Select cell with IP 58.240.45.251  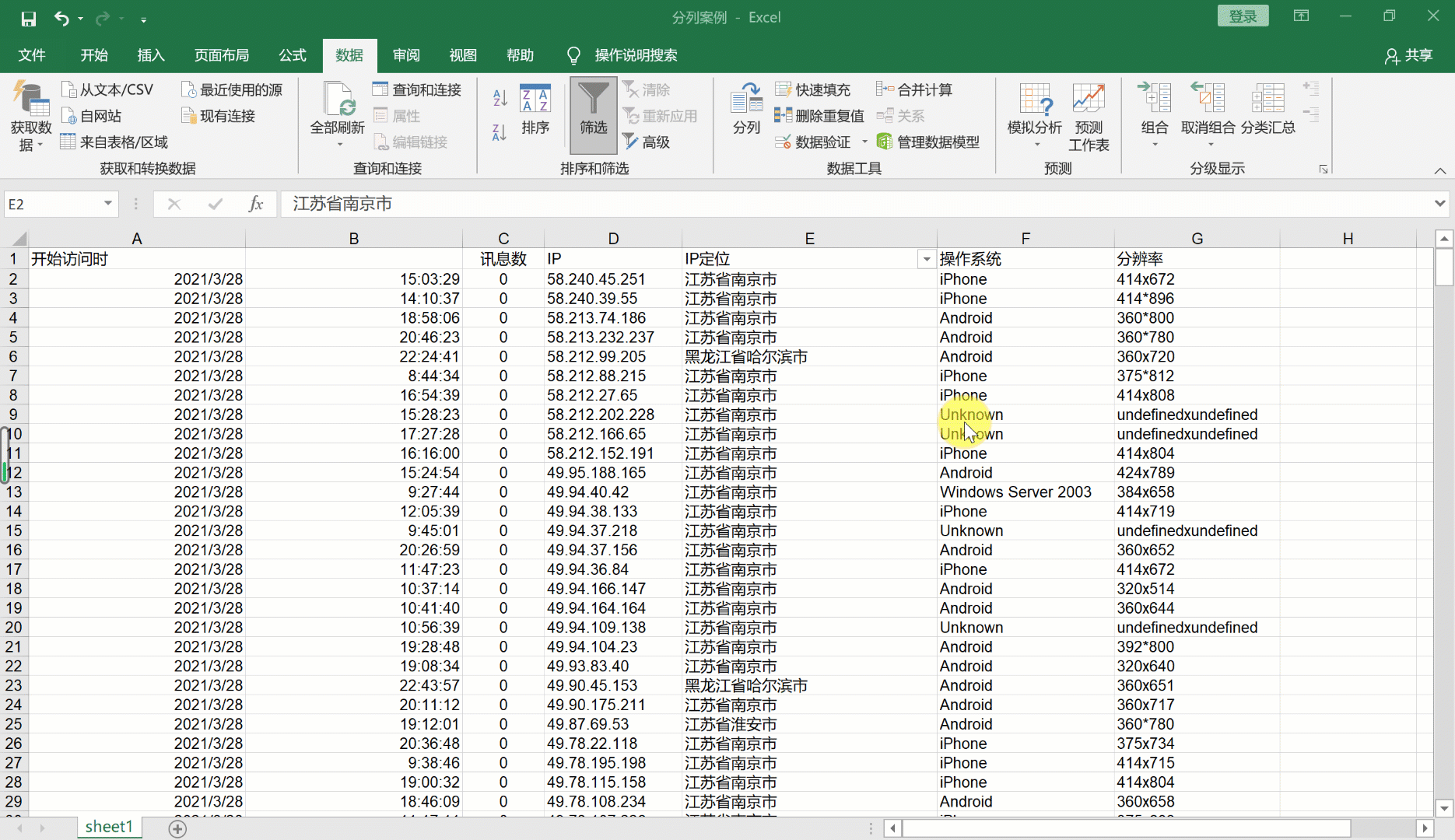613,279
